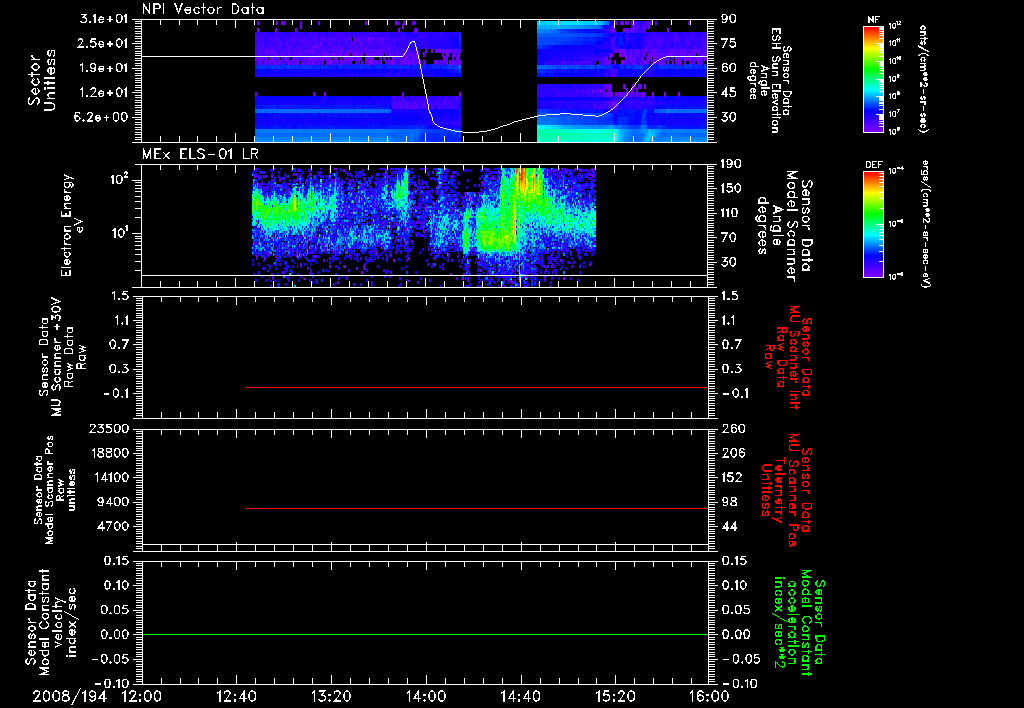This screenshot has height=708, width=1024.
Task: Click the '12:40' time tick label
Action: coord(236,696)
